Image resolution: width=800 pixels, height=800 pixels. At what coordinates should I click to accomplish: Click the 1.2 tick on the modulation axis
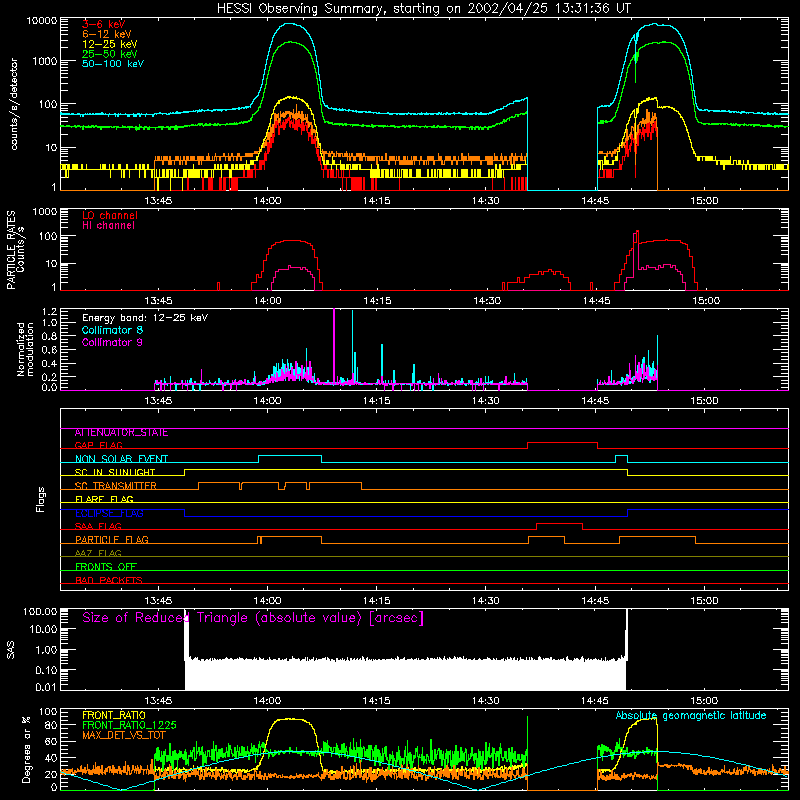pyautogui.click(x=50, y=312)
